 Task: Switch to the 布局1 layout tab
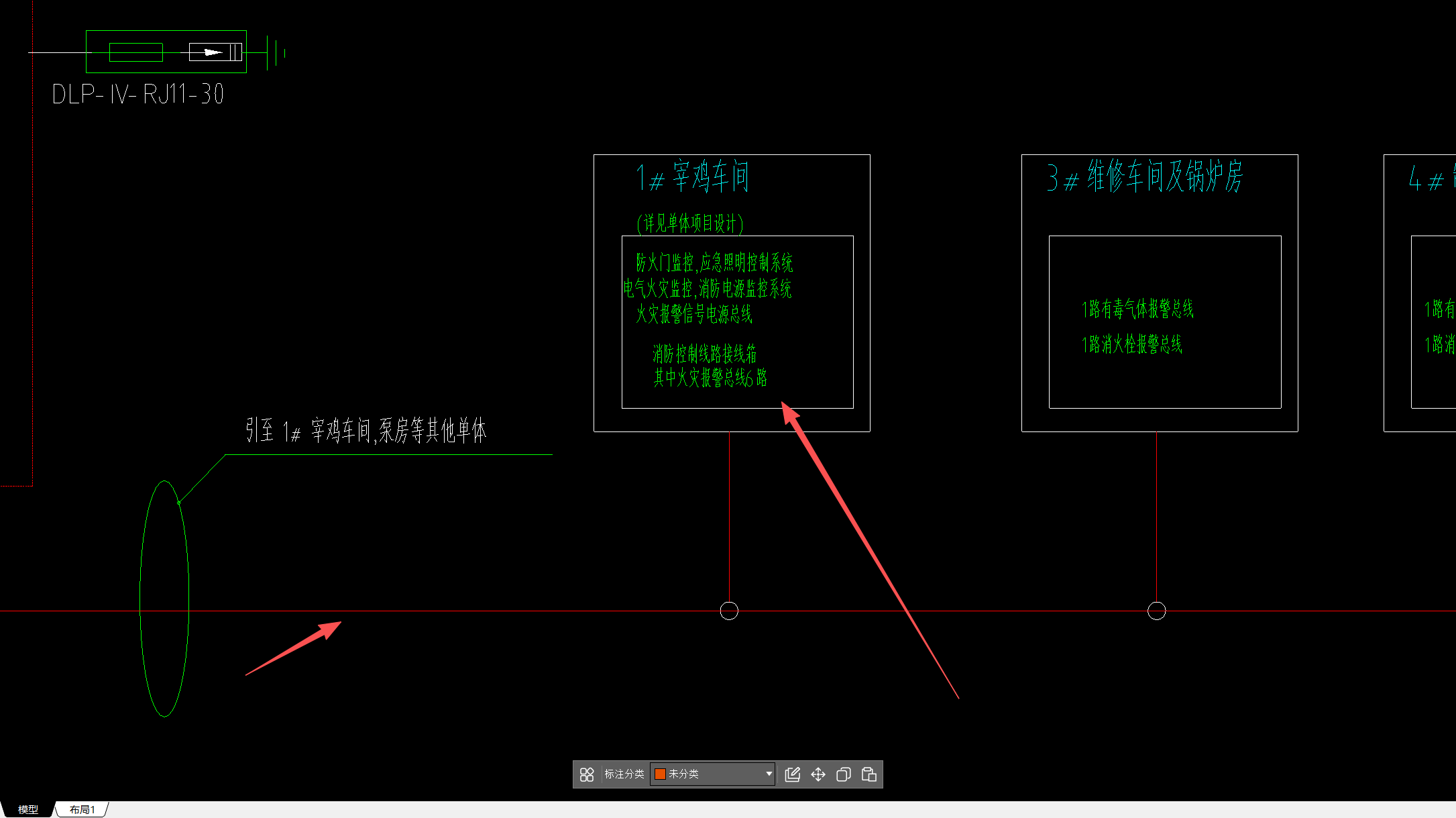pyautogui.click(x=82, y=809)
